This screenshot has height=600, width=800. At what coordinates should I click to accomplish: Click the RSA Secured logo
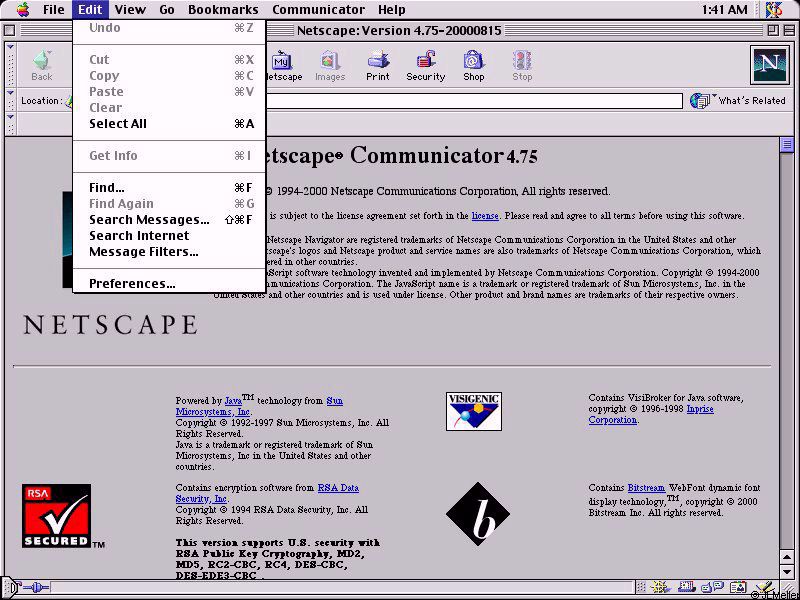coord(56,516)
